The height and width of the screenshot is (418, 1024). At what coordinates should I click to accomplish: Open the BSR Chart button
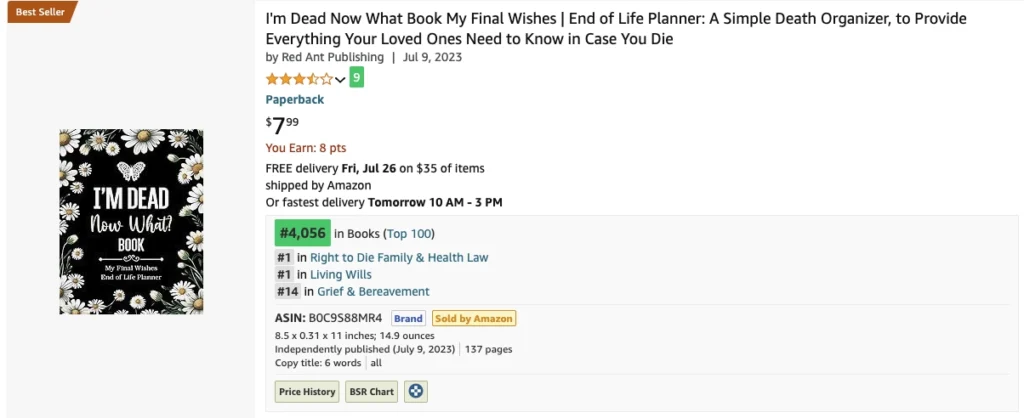(372, 392)
